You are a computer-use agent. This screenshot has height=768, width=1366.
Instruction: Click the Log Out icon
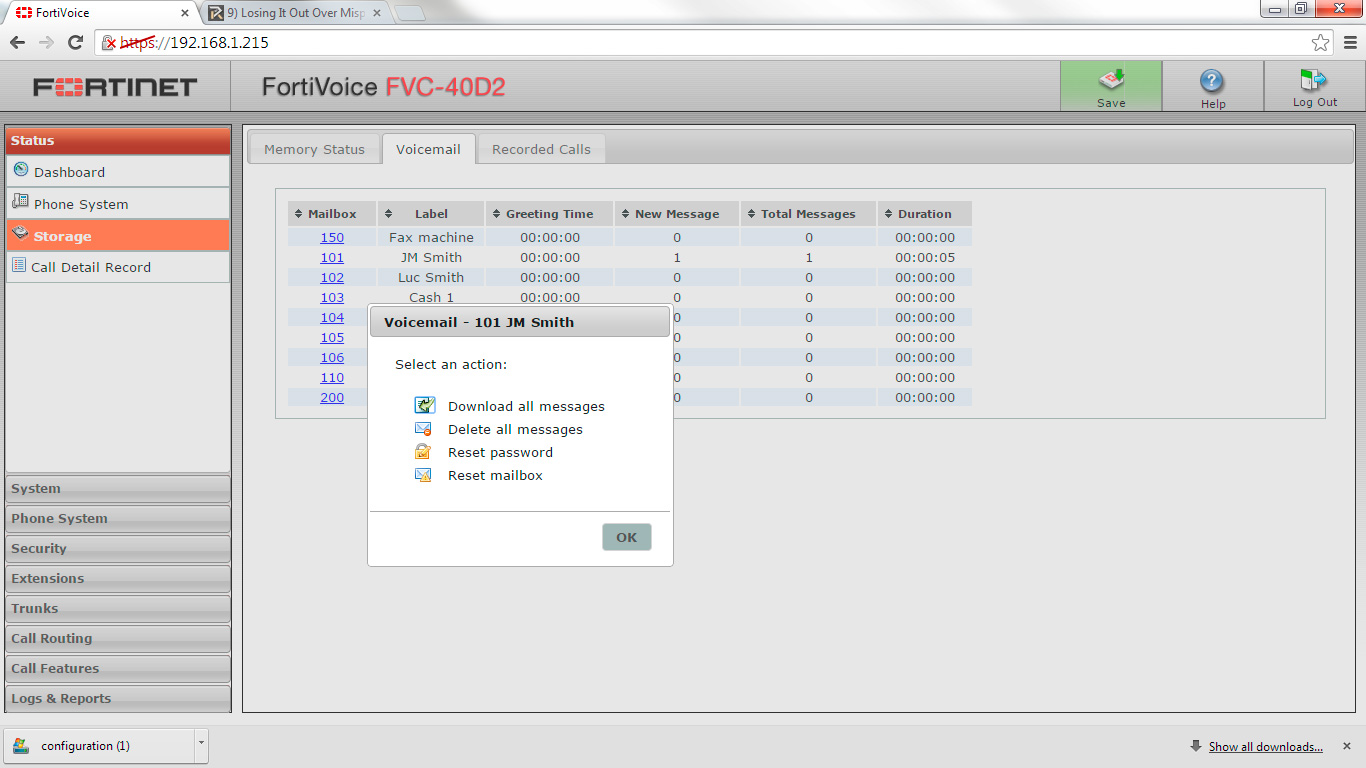pos(1314,86)
